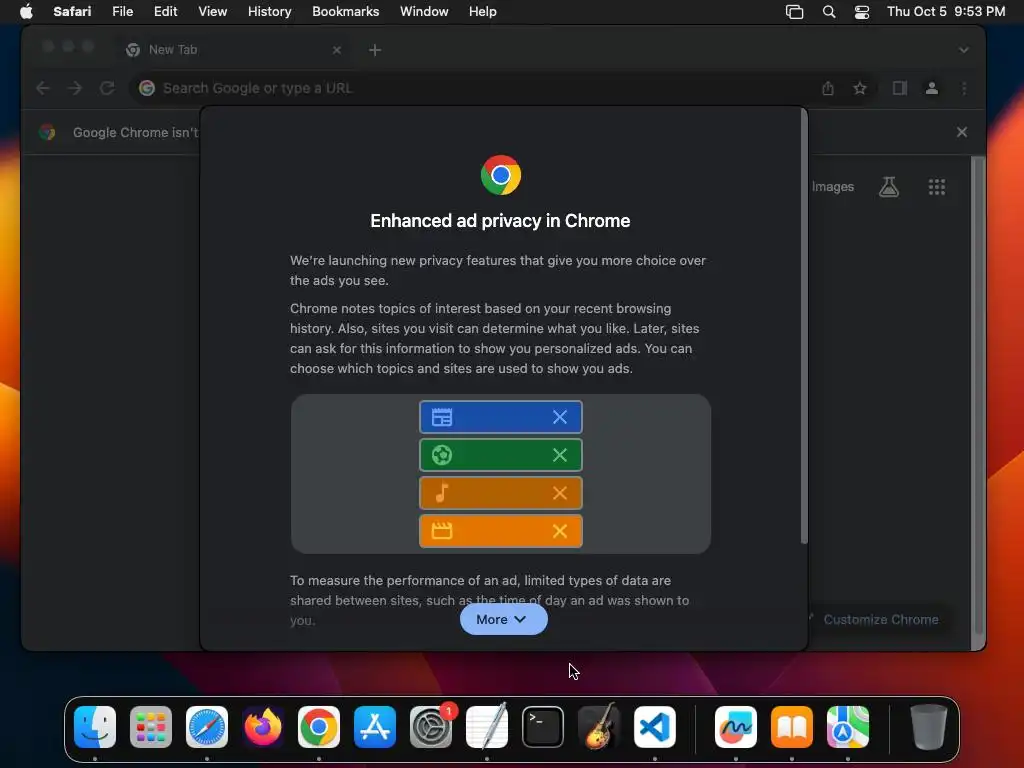
Task: Dismiss the Google Chrome isn't default infobar
Action: coord(962,132)
